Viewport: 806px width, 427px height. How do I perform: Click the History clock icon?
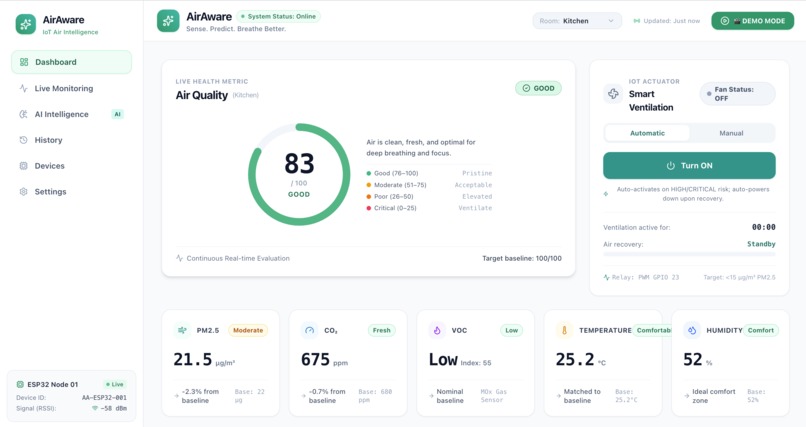point(23,140)
